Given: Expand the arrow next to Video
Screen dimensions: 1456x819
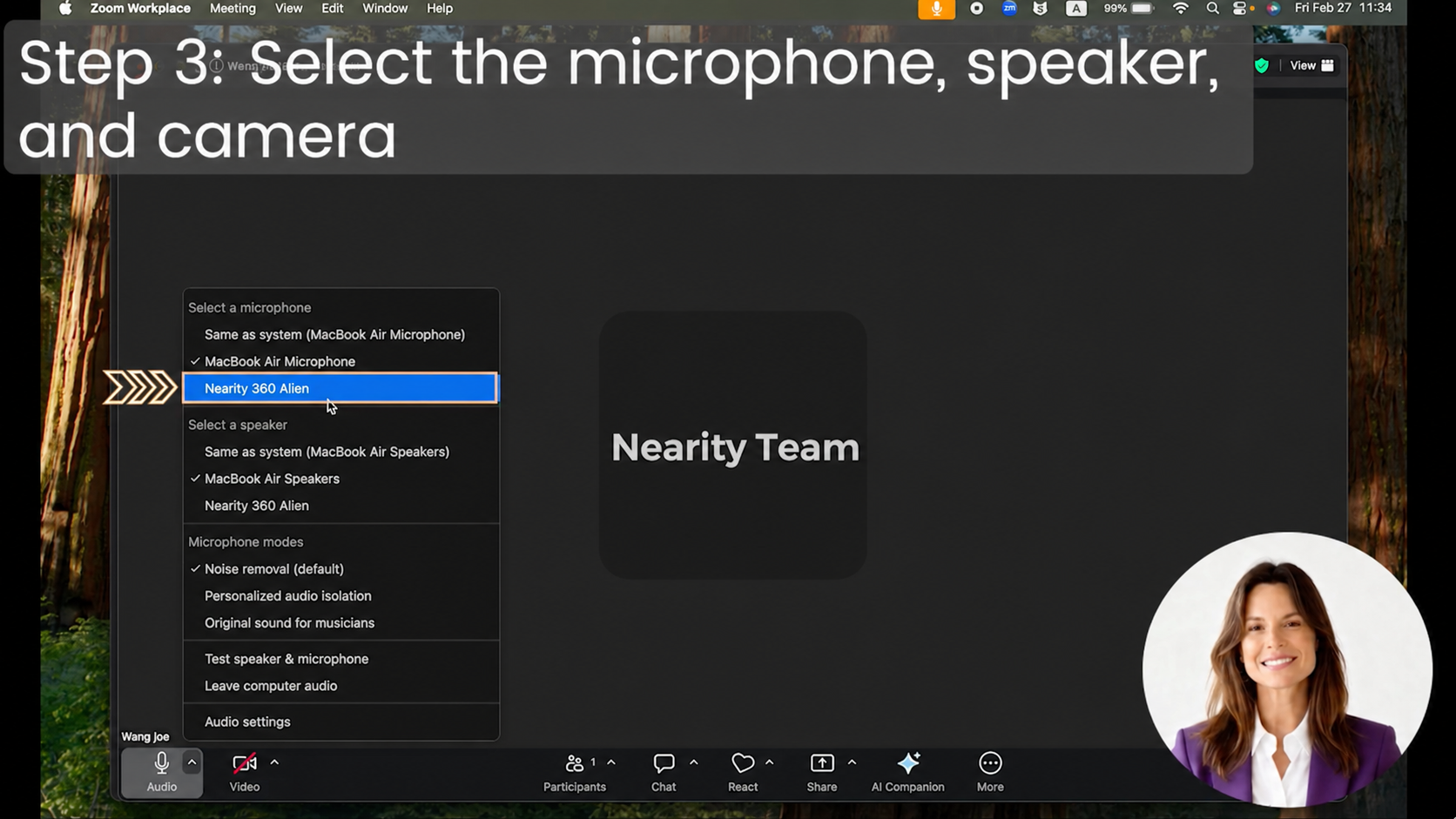Looking at the screenshot, I should 274,762.
